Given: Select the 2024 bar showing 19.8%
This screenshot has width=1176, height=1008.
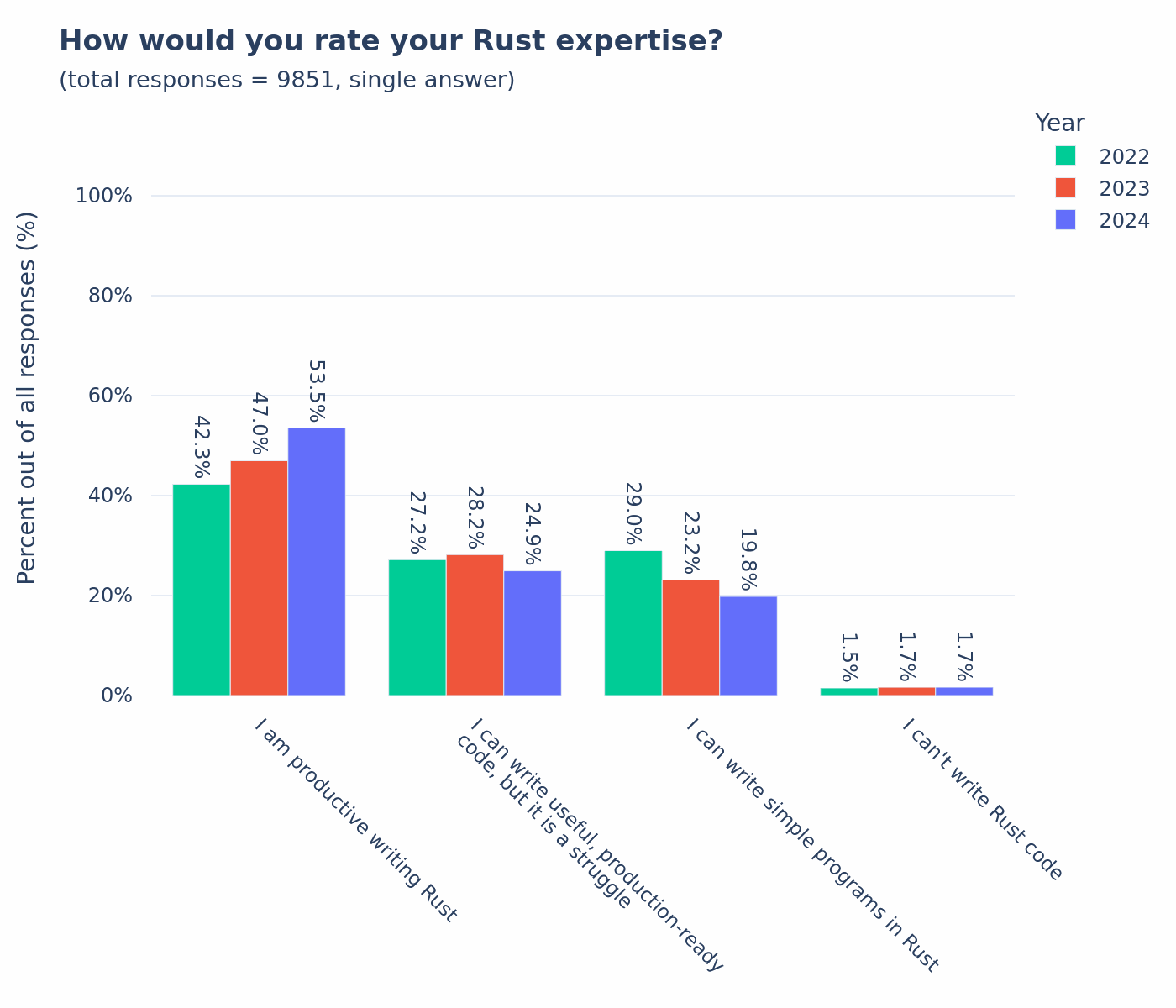Looking at the screenshot, I should pos(748,645).
